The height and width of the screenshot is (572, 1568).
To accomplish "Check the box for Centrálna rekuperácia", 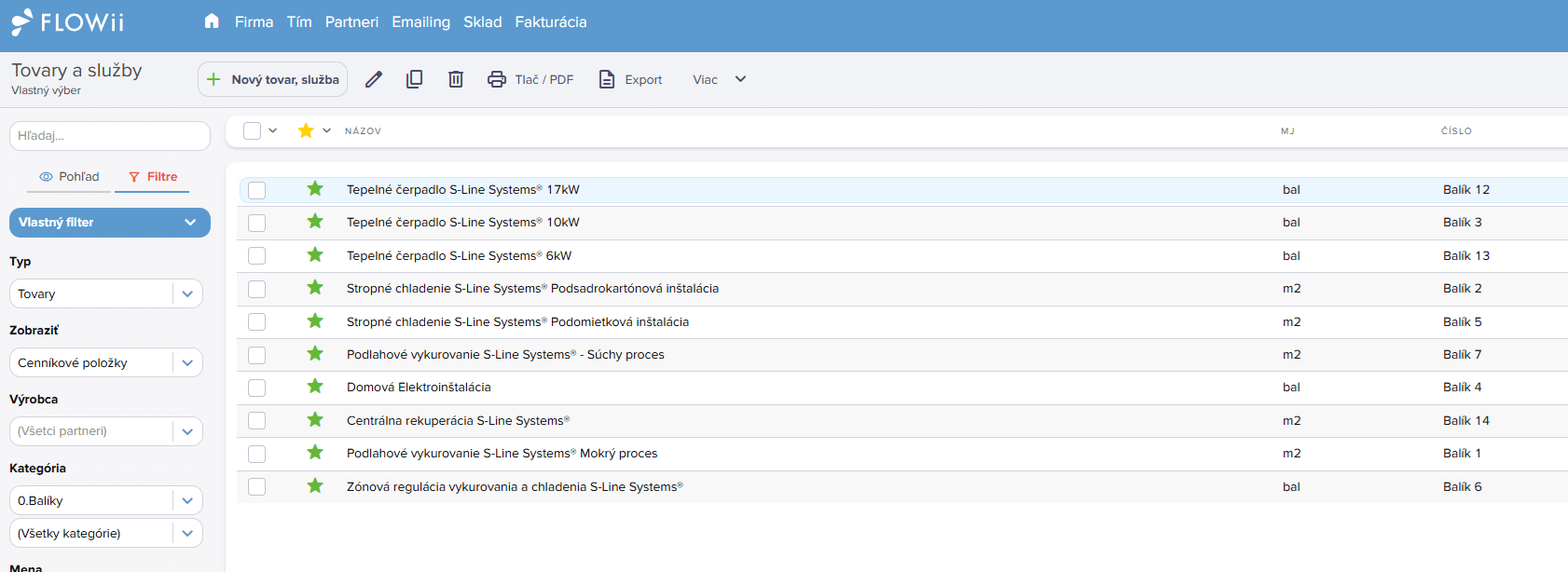I will (x=257, y=421).
